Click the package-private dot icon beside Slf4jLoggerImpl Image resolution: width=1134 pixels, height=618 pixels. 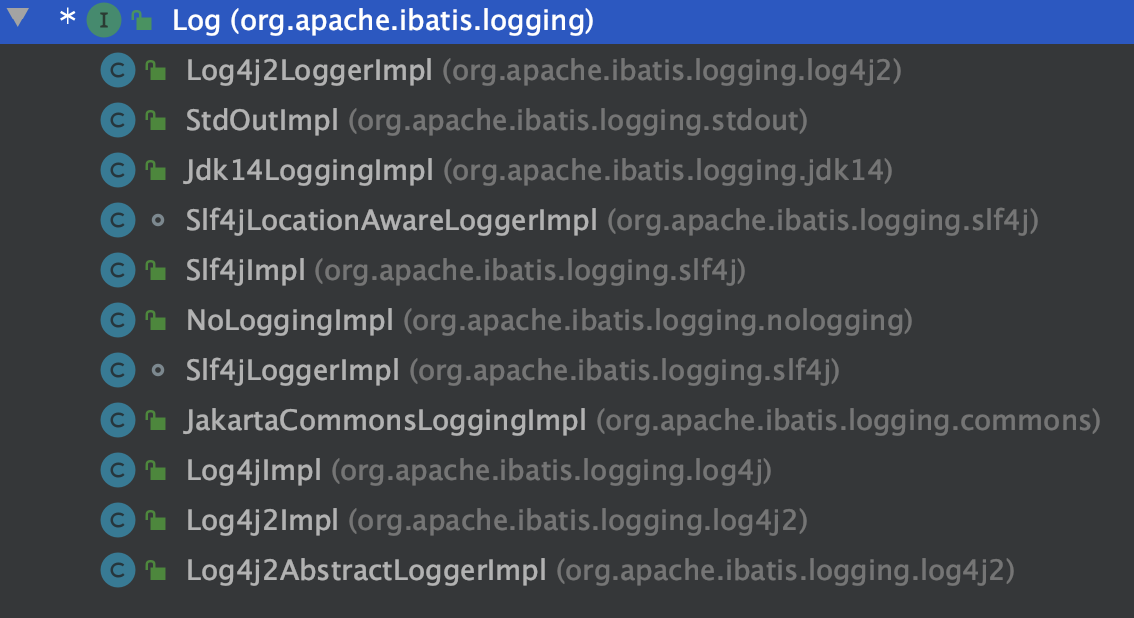pyautogui.click(x=156, y=371)
